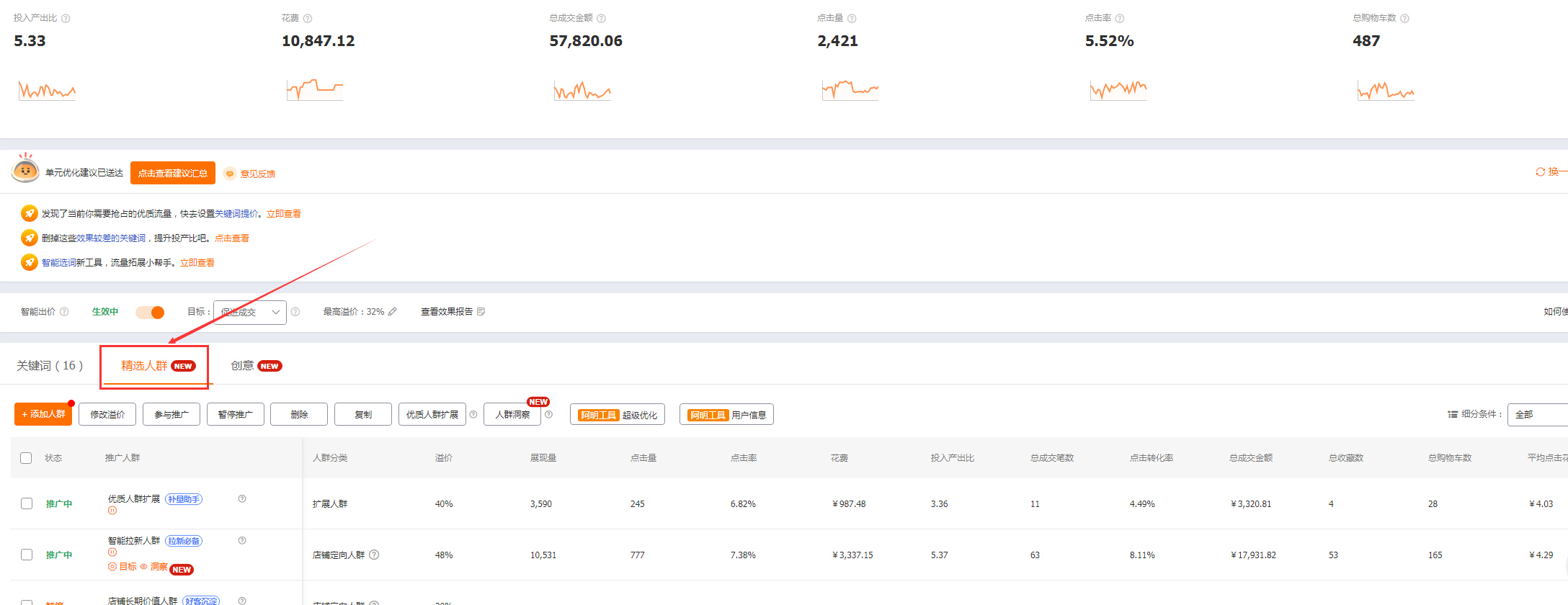Open the 目标 促进成交 dropdown
The width and height of the screenshot is (1568, 605).
[250, 313]
